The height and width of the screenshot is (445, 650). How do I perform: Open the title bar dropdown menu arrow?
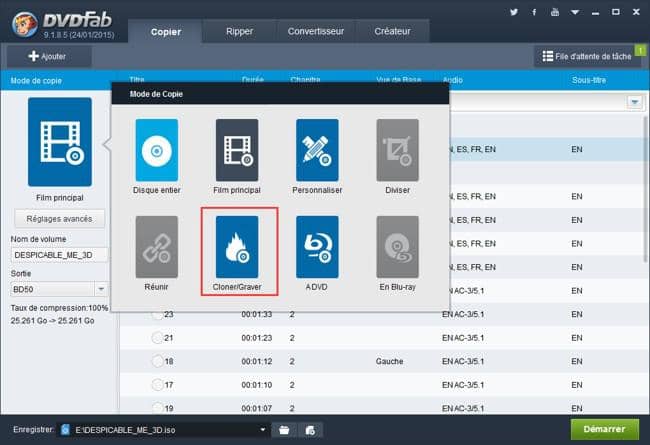(x=575, y=12)
